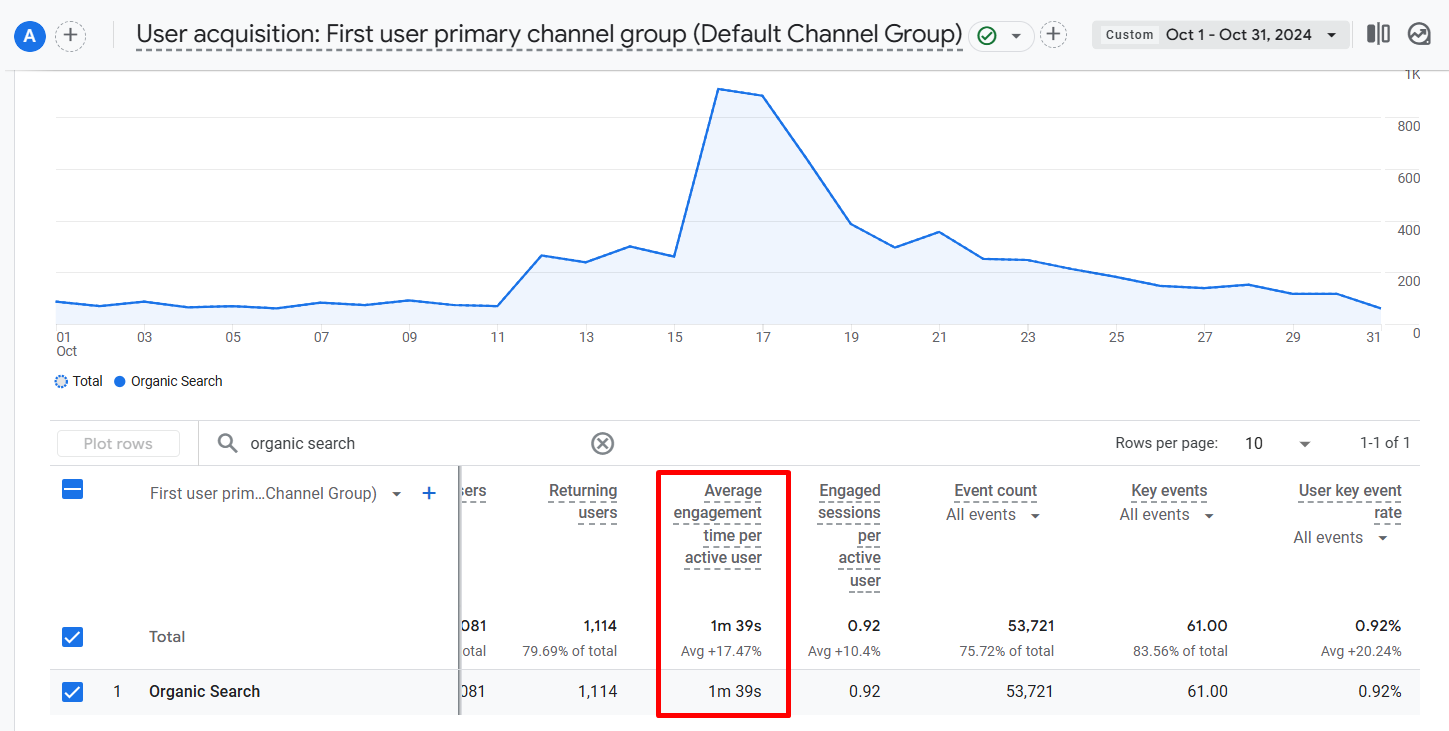Open the compare columns view icon
This screenshot has width=1449, height=731.
pos(1378,34)
